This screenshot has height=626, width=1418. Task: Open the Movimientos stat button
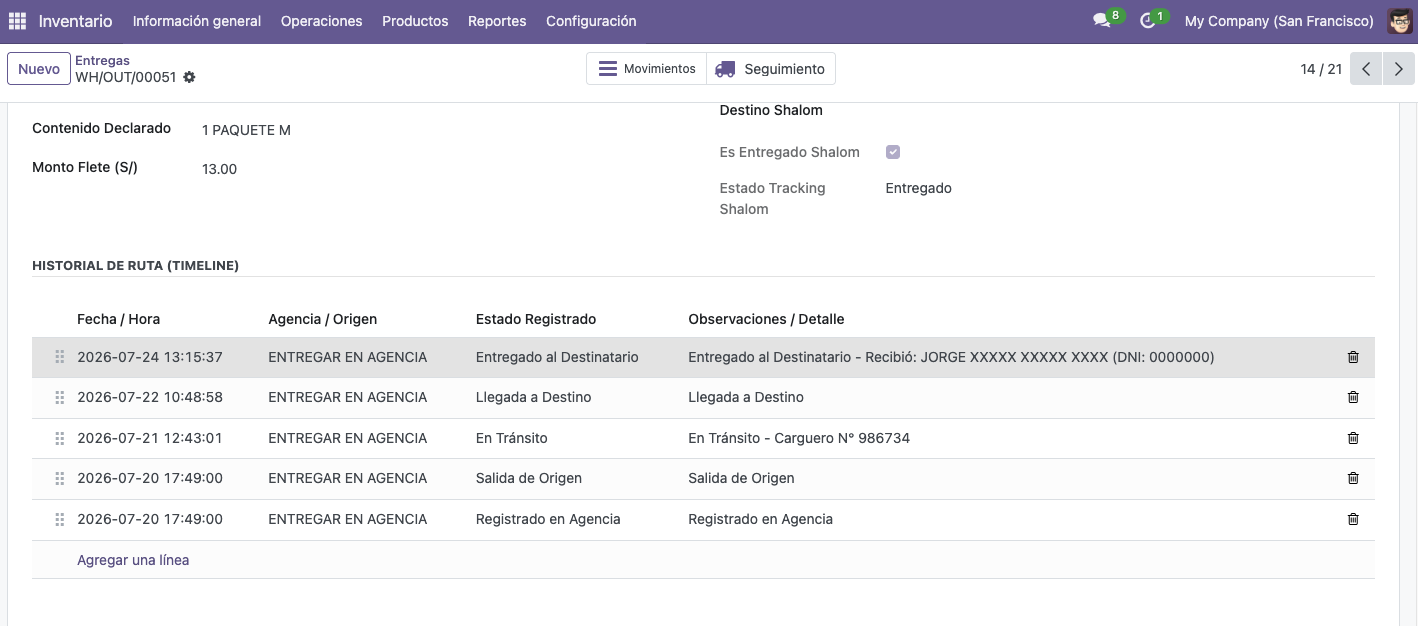(x=647, y=69)
